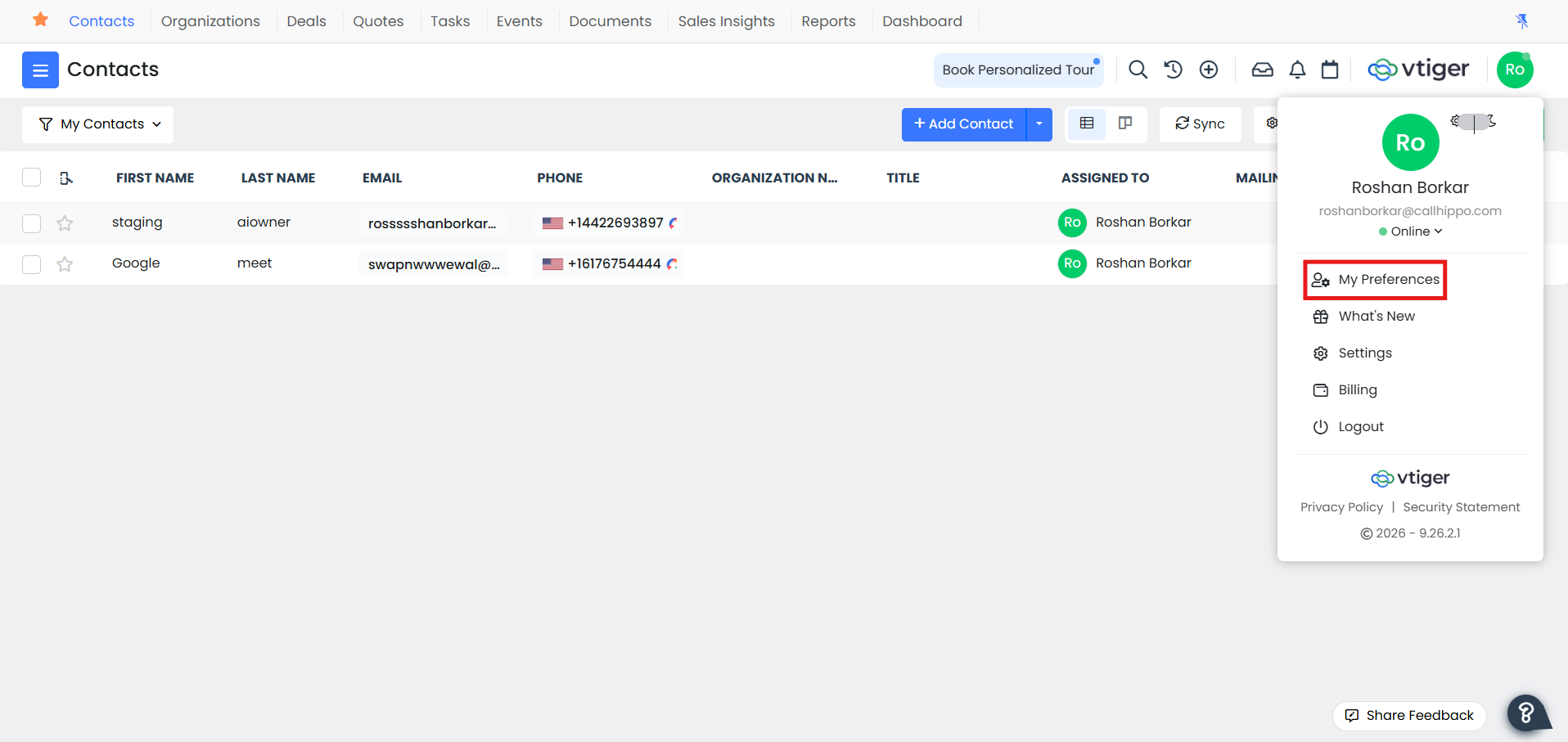Click the Sync button
The height and width of the screenshot is (742, 1568).
click(1200, 124)
